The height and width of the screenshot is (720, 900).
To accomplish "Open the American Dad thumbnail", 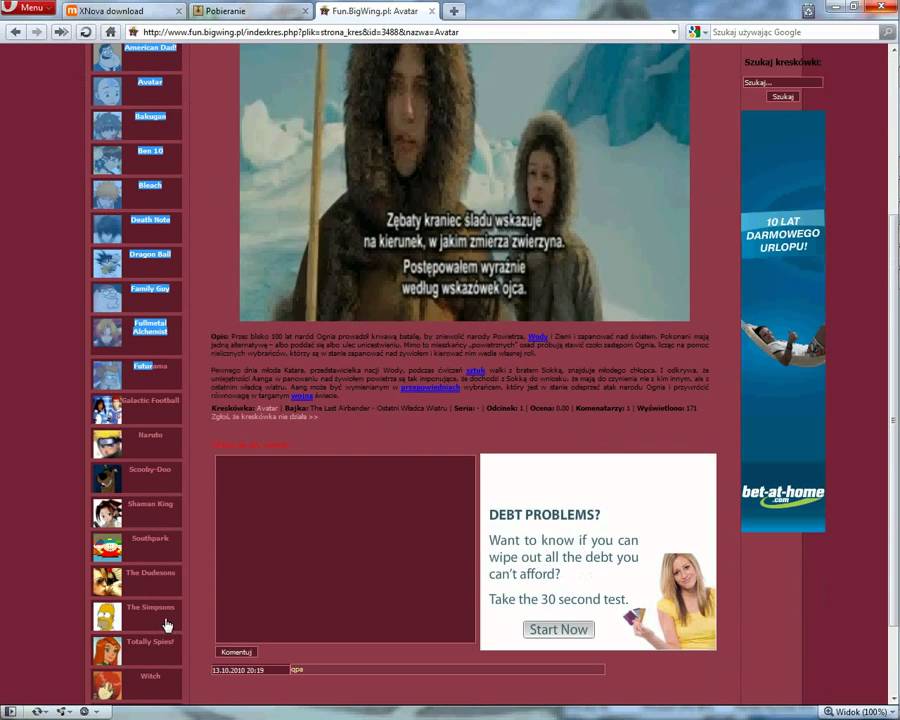I will 107,57.
